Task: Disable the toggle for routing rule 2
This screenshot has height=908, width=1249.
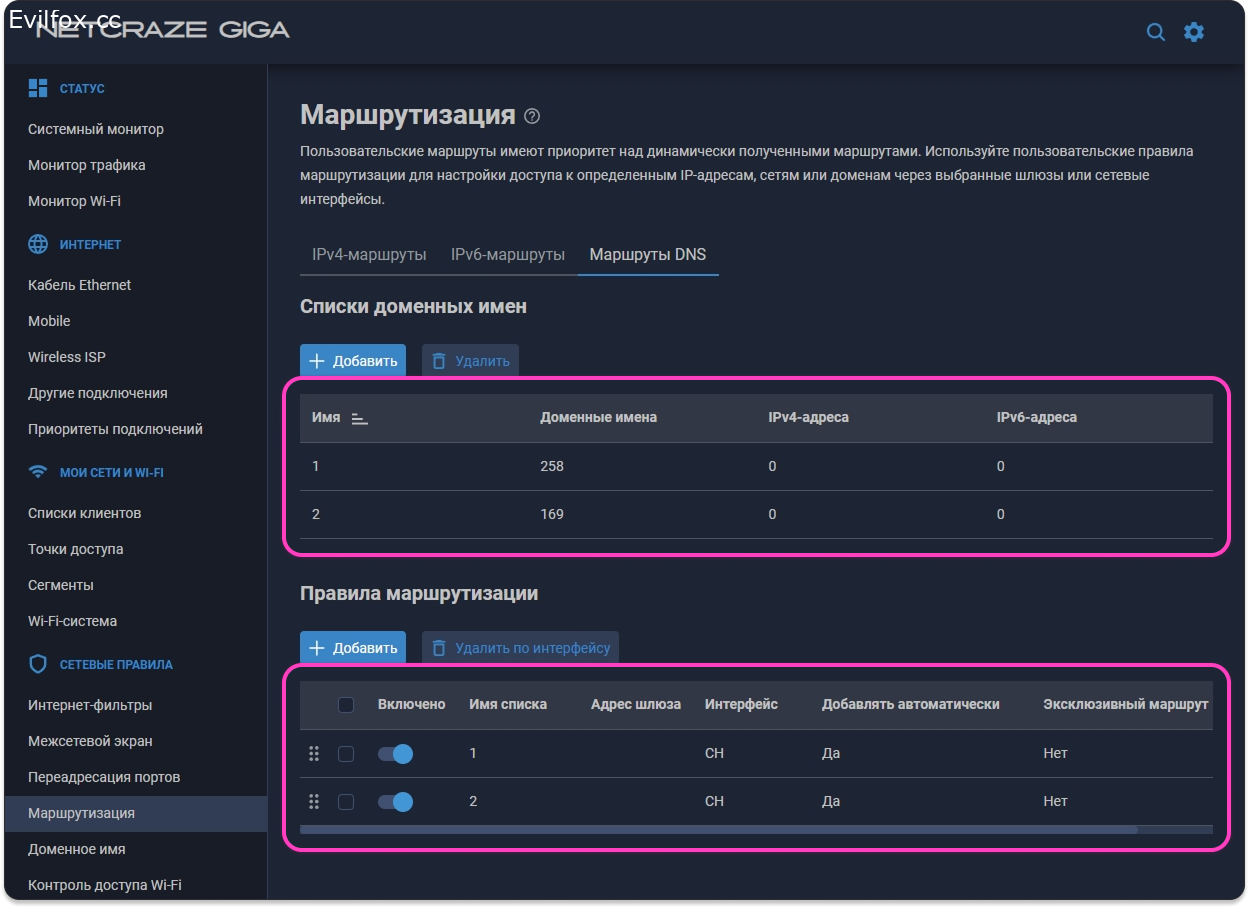Action: (395, 801)
